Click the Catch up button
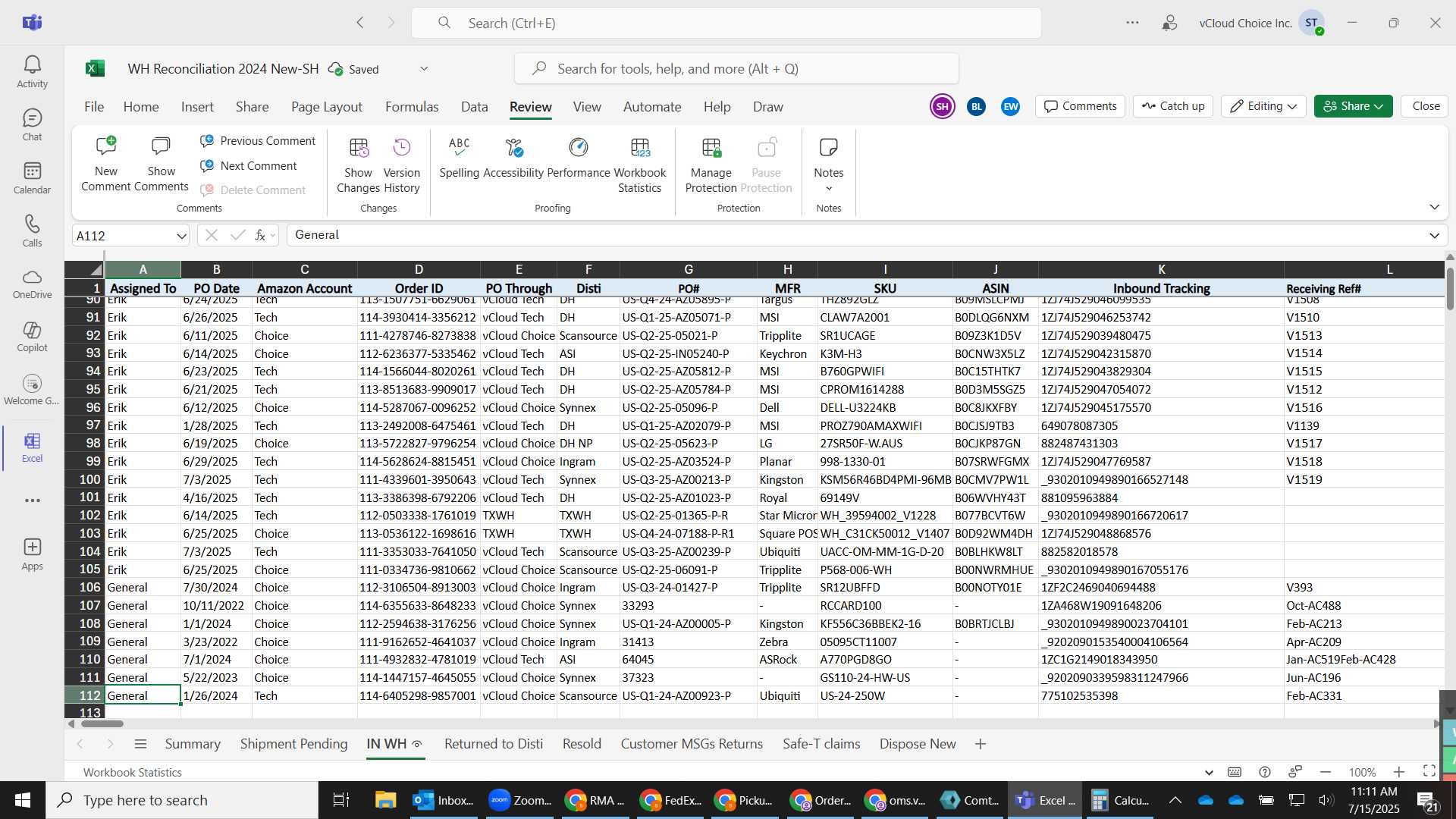The image size is (1456, 819). [1173, 106]
